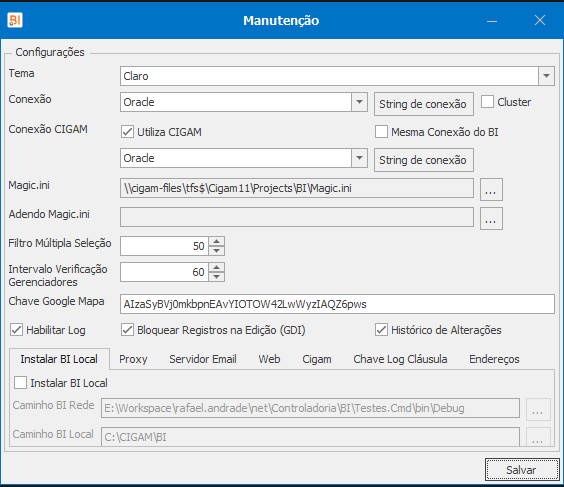Click the Magic.ini path field

(x=297, y=188)
